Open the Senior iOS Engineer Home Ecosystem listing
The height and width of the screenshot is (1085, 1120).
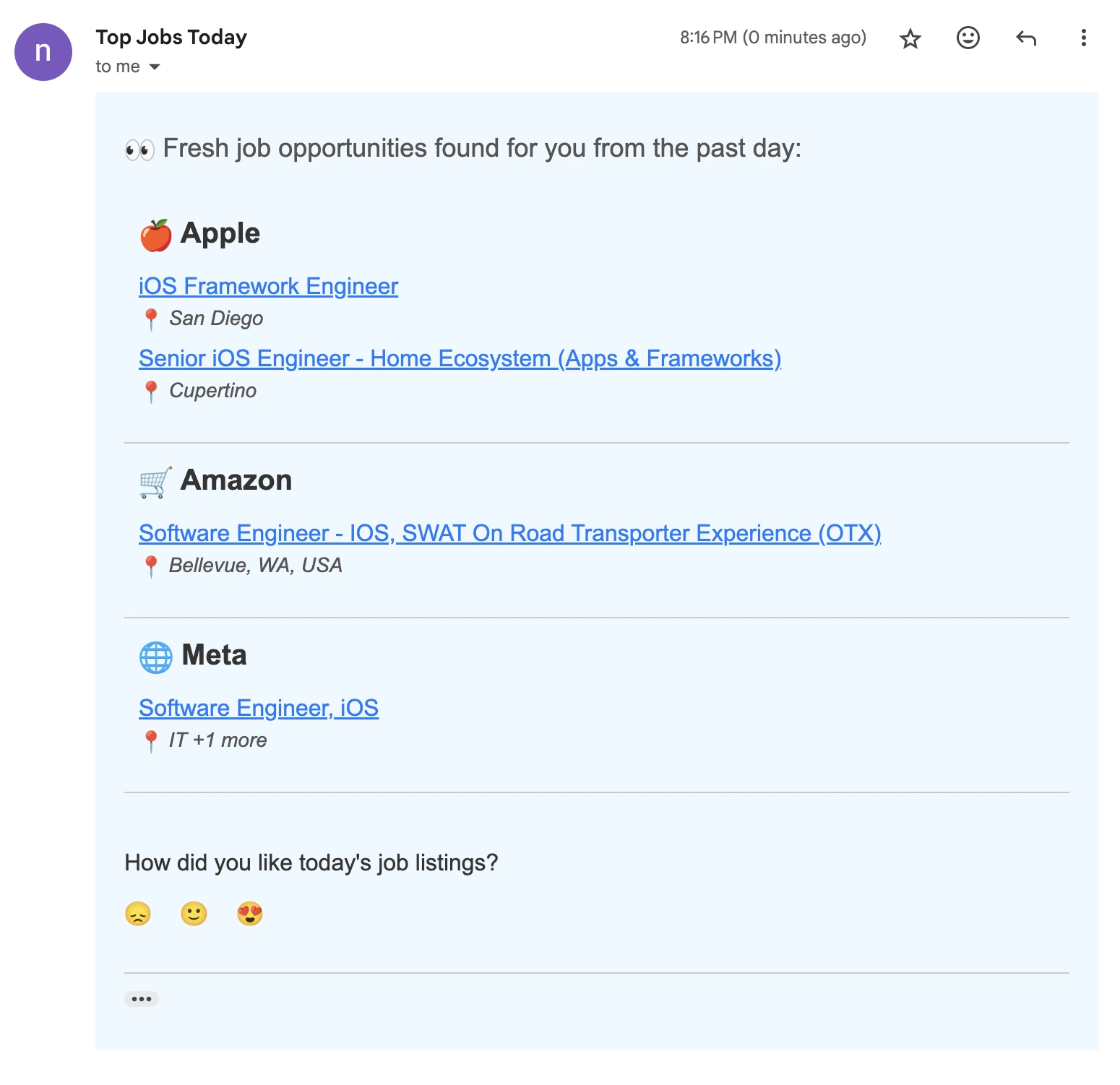pyautogui.click(x=460, y=358)
